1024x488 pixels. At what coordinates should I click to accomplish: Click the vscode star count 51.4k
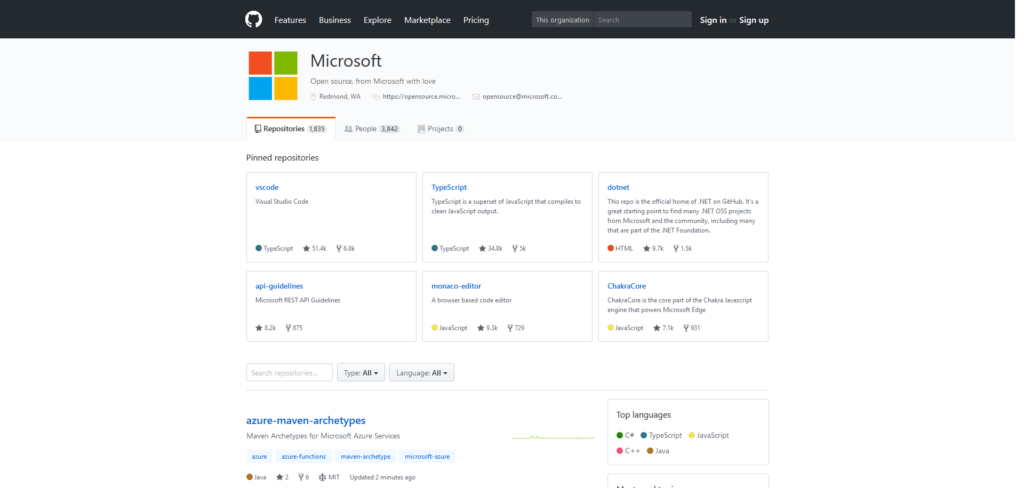(315, 249)
